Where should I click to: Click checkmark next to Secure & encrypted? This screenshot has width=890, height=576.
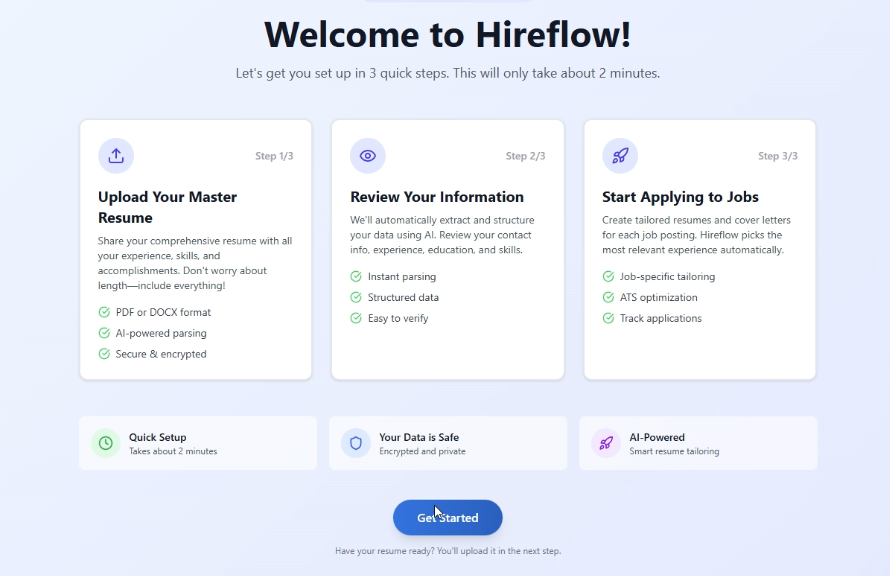tap(104, 354)
